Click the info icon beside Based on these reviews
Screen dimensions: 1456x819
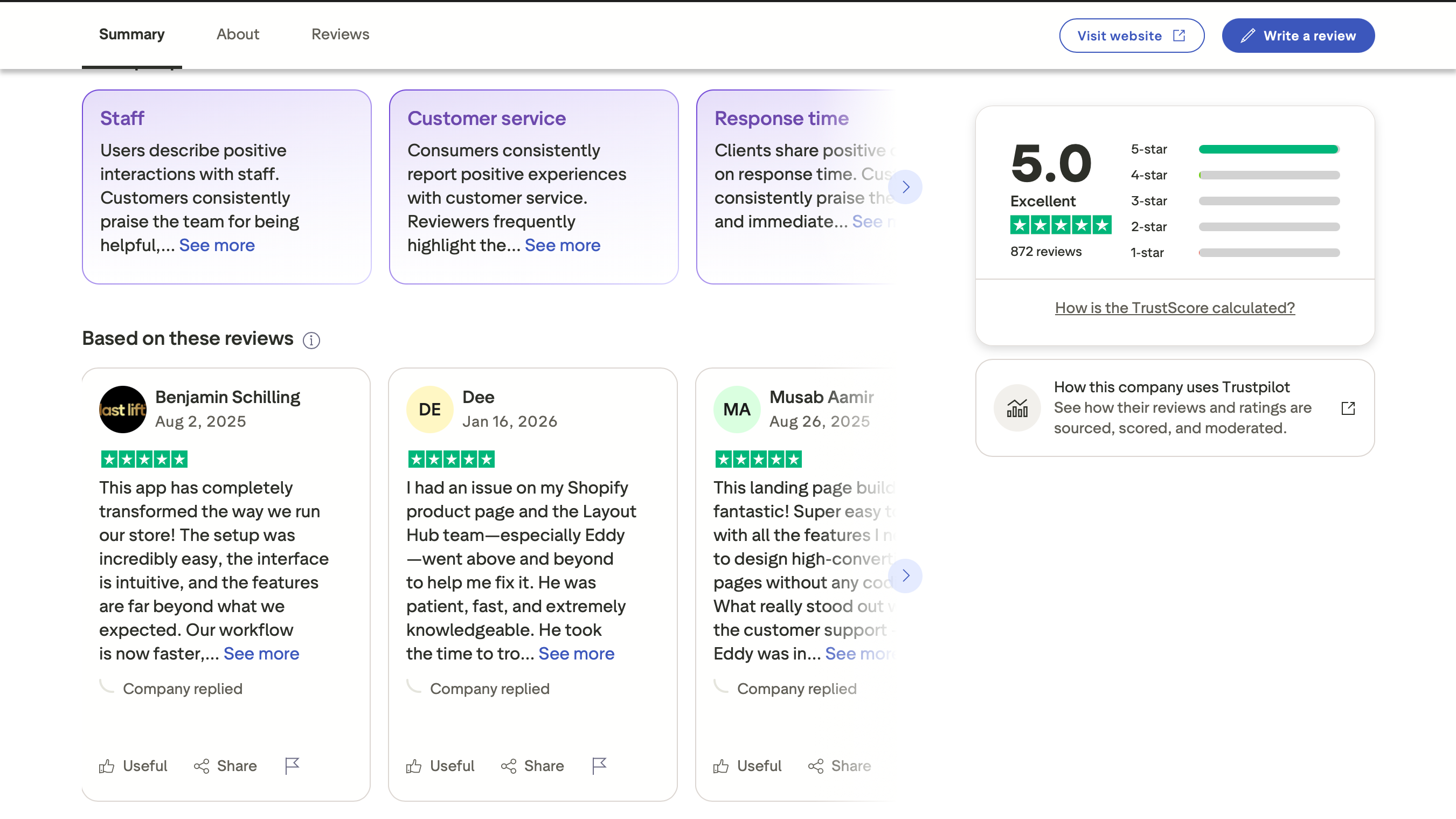click(x=311, y=340)
